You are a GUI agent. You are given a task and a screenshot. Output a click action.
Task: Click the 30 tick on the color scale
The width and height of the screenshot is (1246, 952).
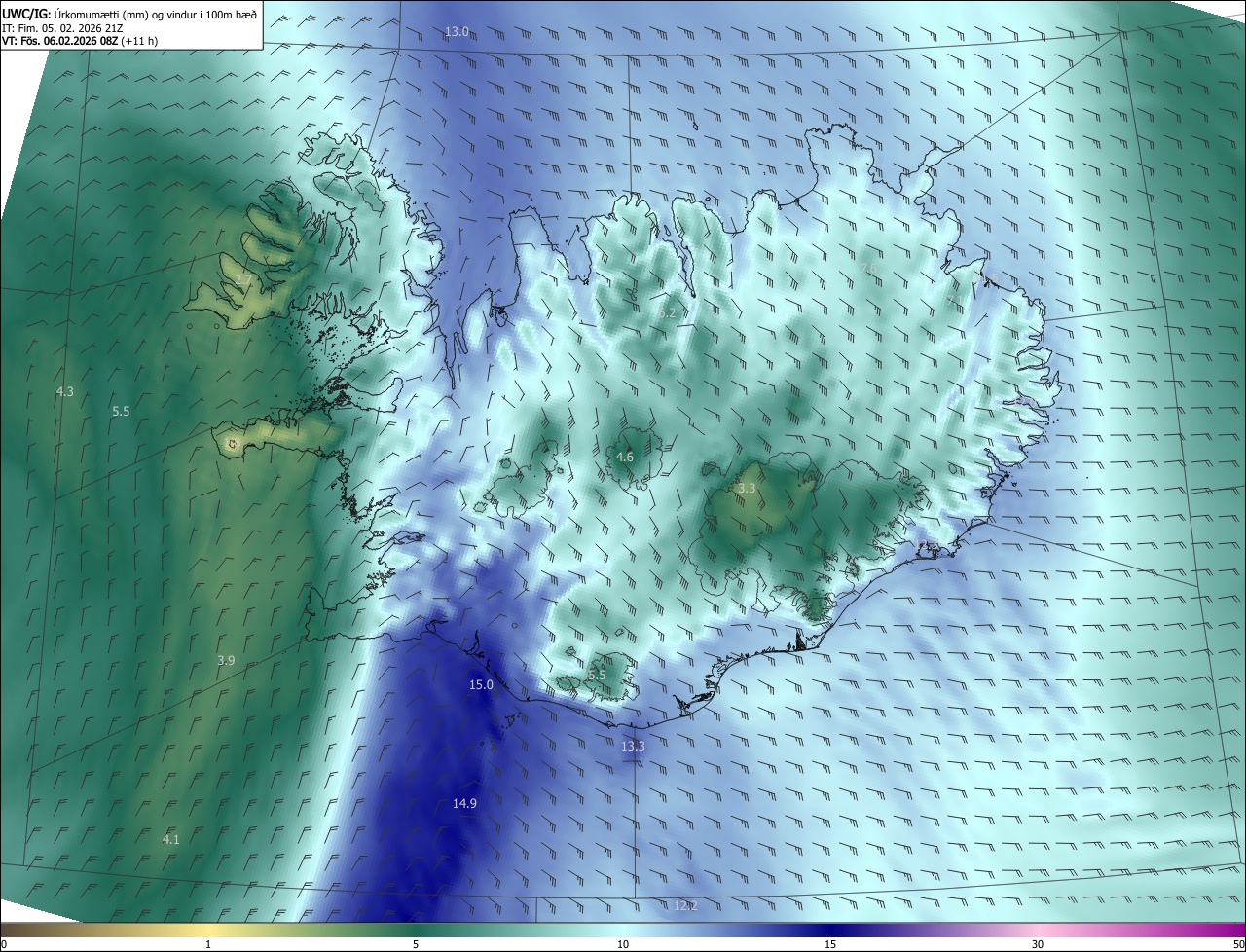pyautogui.click(x=1038, y=945)
